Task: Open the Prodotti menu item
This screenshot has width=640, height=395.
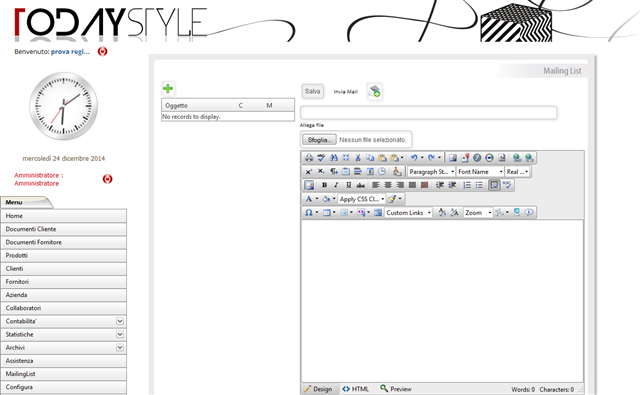Action: click(64, 255)
